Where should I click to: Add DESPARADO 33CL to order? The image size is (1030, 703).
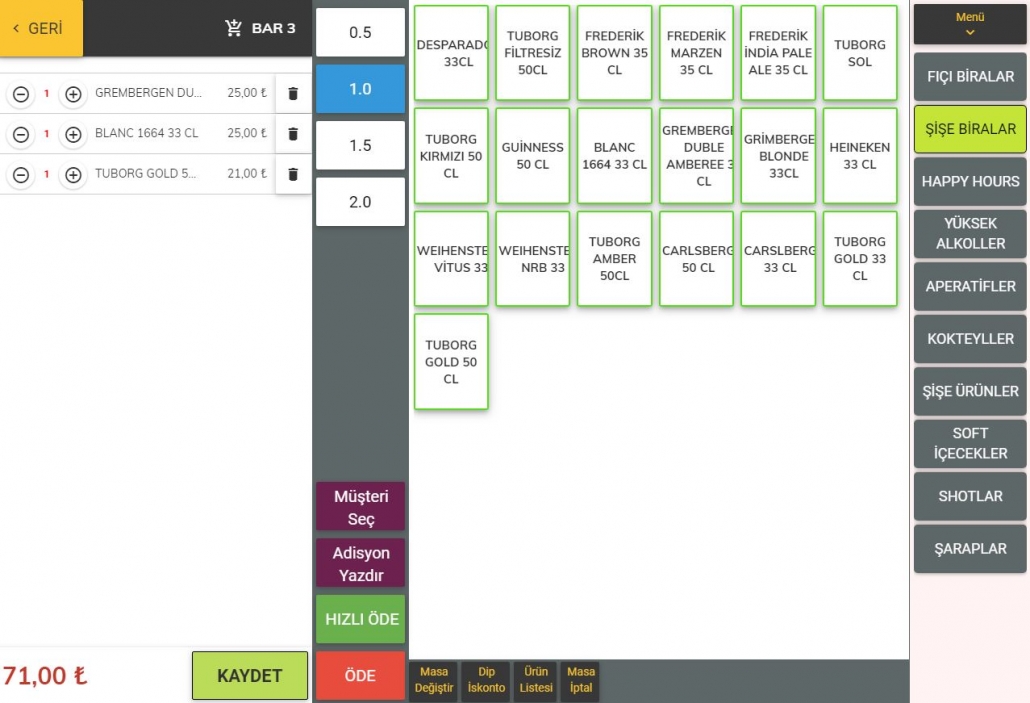(x=451, y=53)
